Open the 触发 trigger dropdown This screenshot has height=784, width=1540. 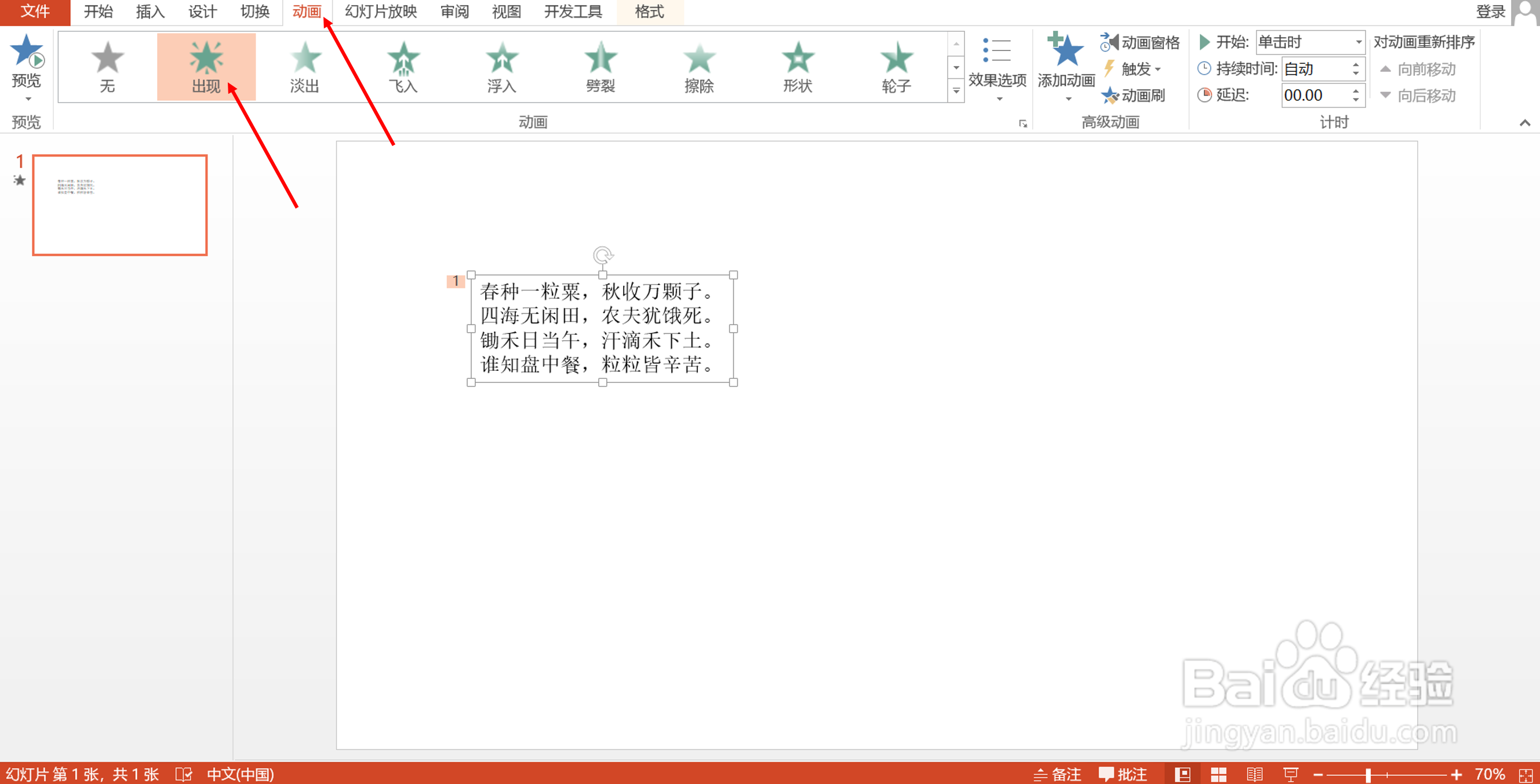1140,70
